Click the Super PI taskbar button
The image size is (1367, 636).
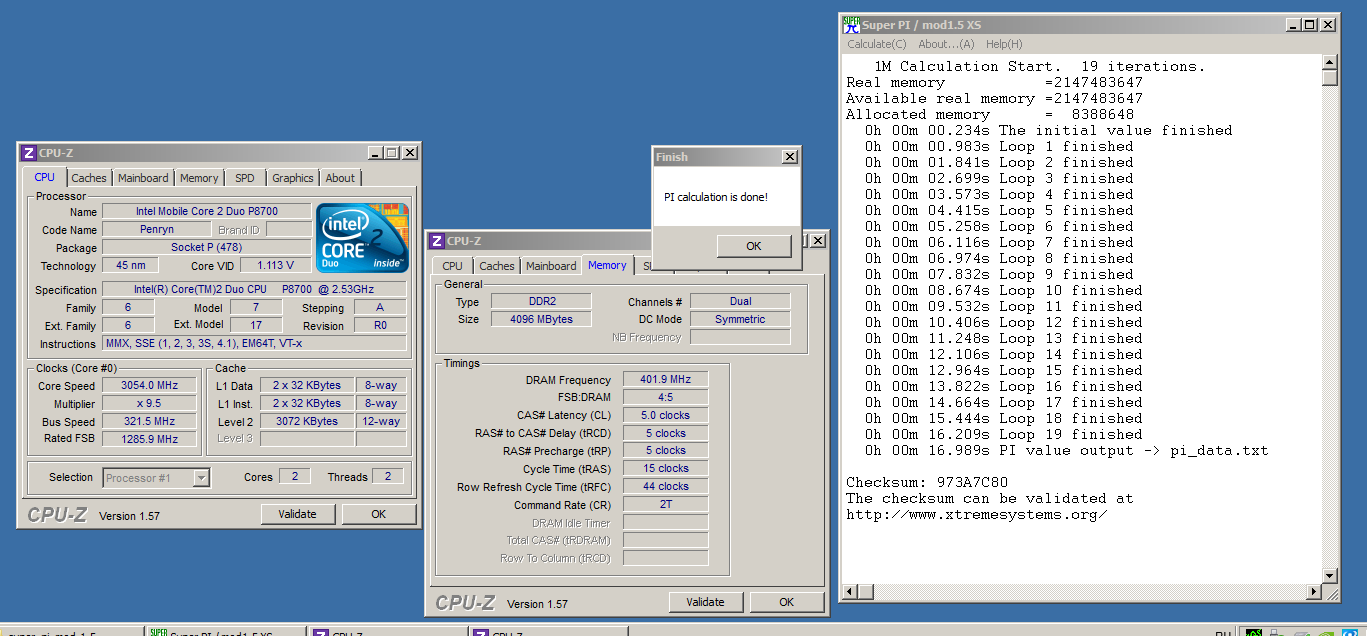[225, 632]
